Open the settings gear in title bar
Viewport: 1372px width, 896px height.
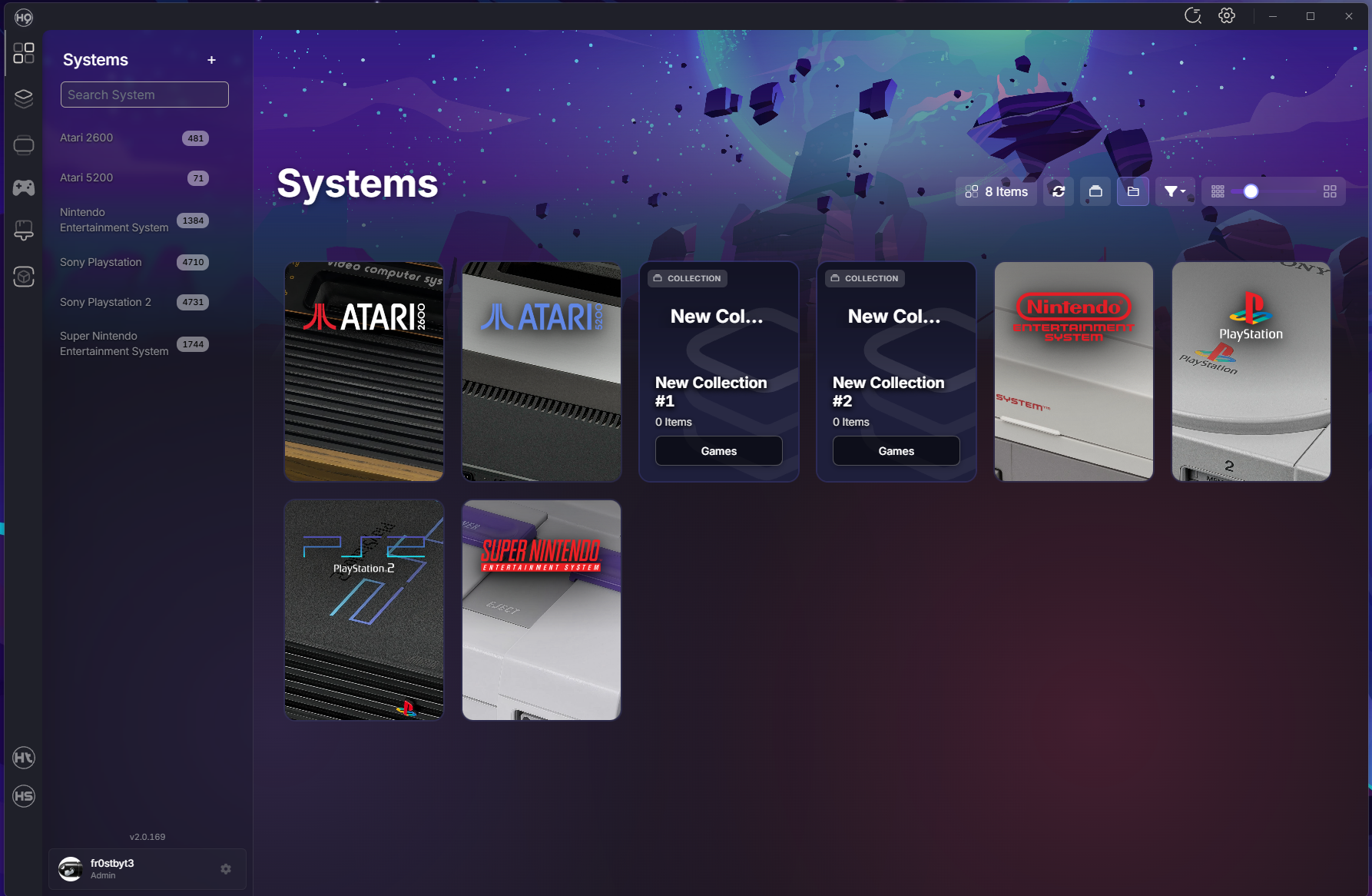[x=1227, y=16]
